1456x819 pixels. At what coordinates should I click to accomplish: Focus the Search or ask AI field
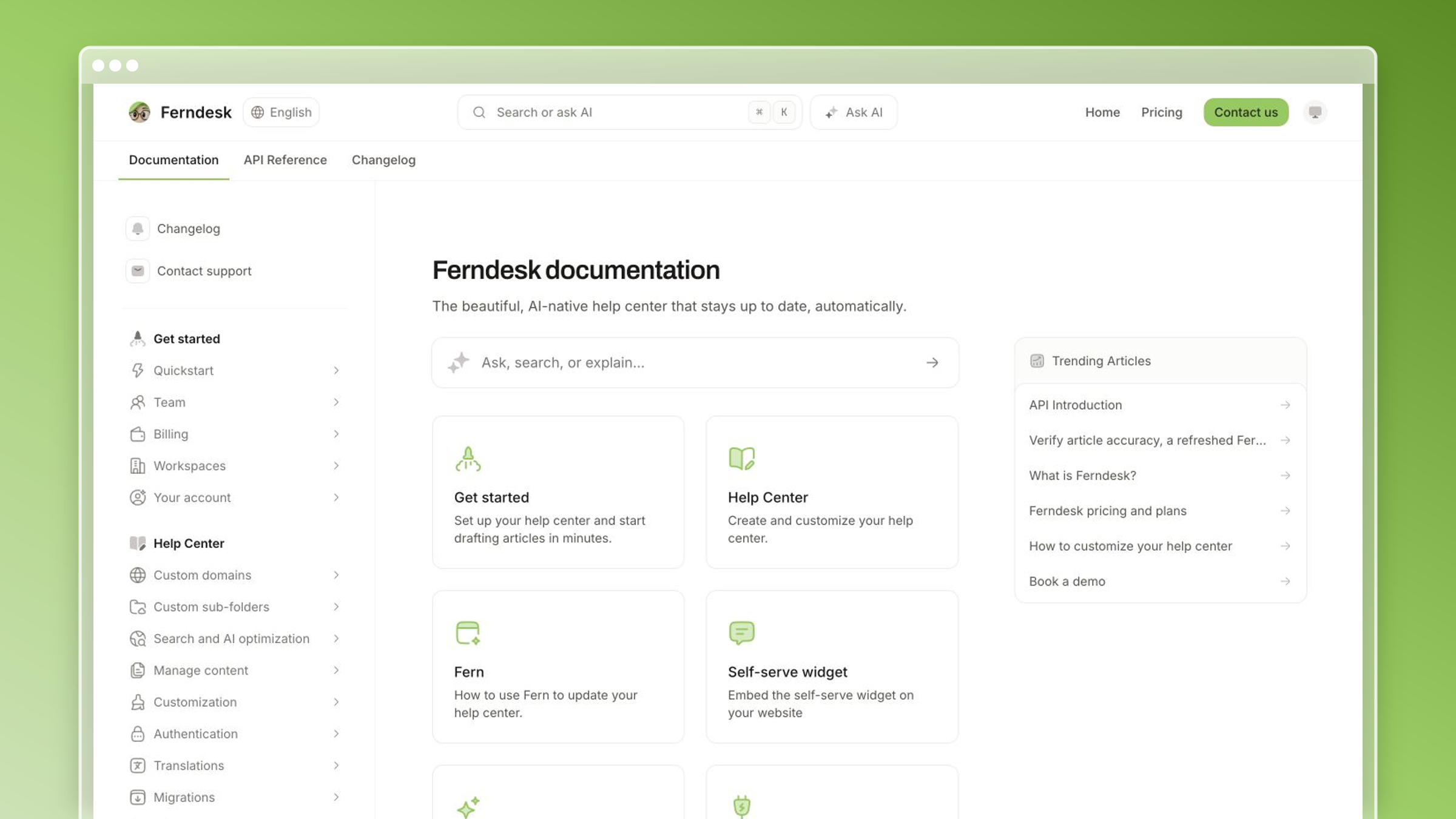coord(630,112)
